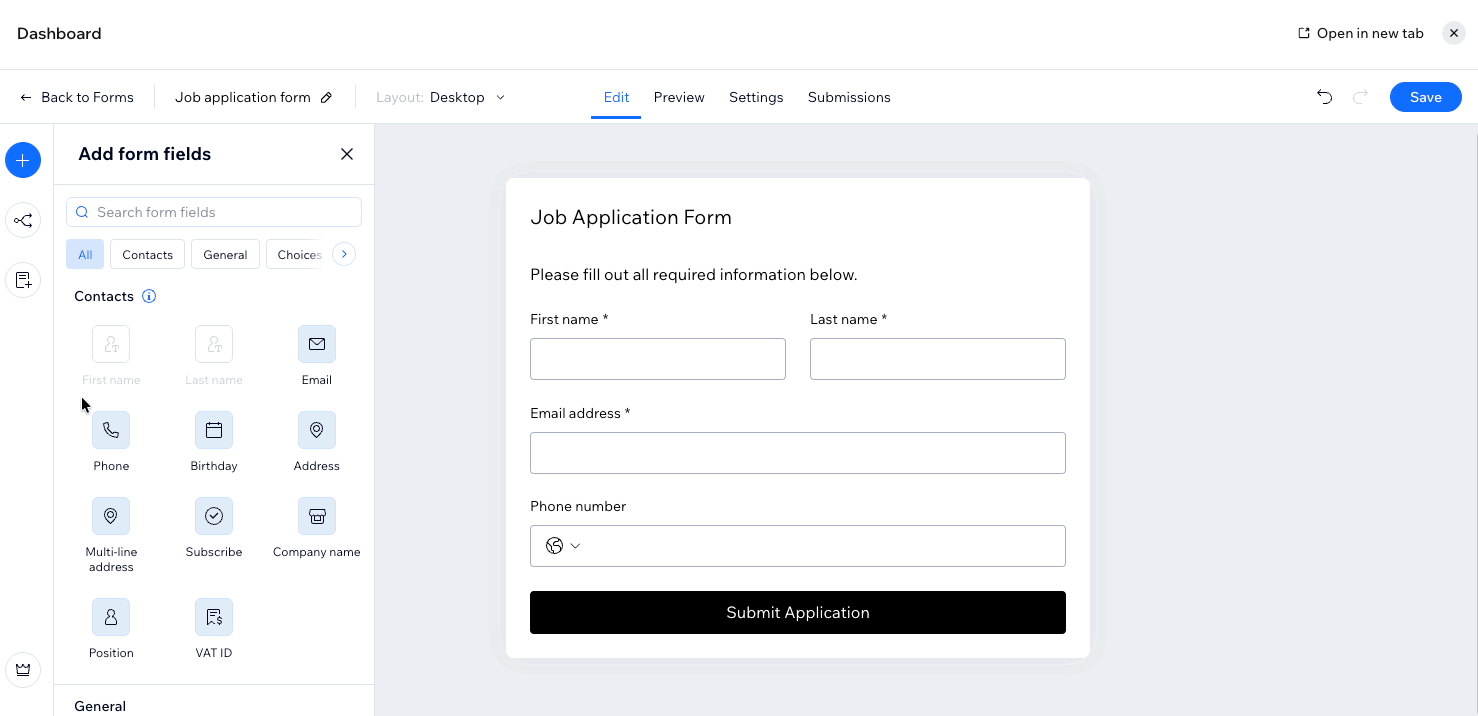Screen dimensions: 1478x716
Task: Click the undo arrow icon
Action: coord(1324,97)
